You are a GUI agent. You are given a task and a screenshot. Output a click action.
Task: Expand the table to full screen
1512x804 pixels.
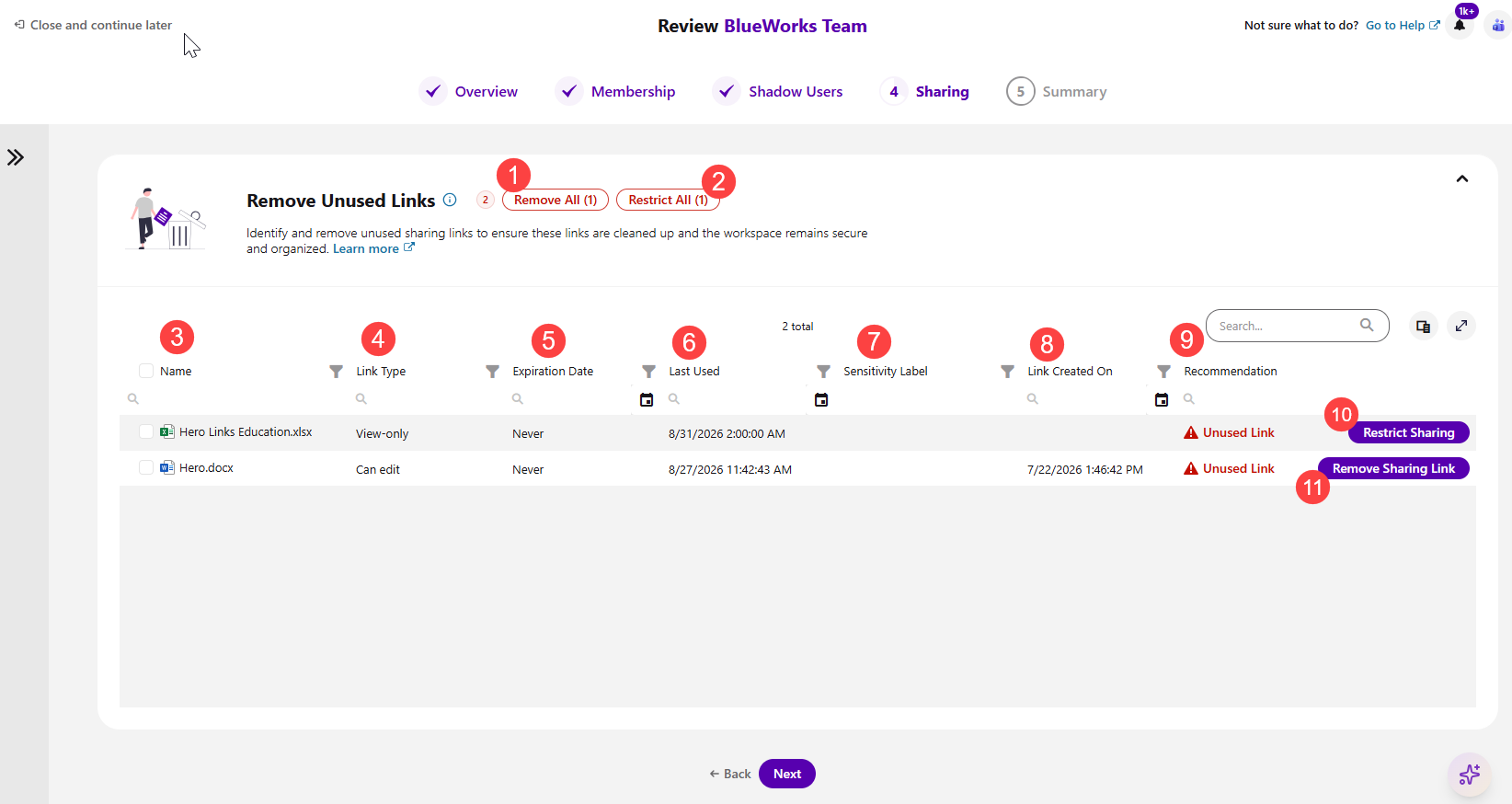tap(1461, 326)
